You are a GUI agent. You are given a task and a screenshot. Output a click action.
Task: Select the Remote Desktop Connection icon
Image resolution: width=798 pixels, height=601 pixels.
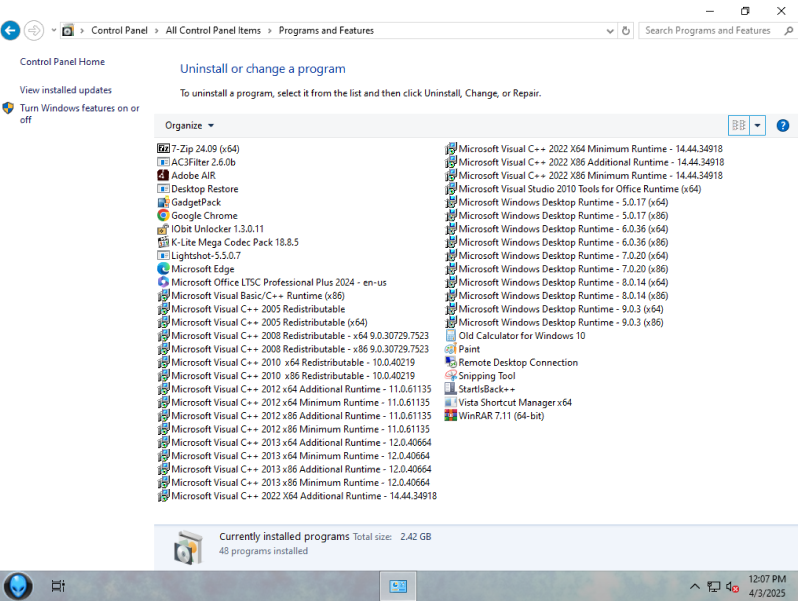(450, 362)
